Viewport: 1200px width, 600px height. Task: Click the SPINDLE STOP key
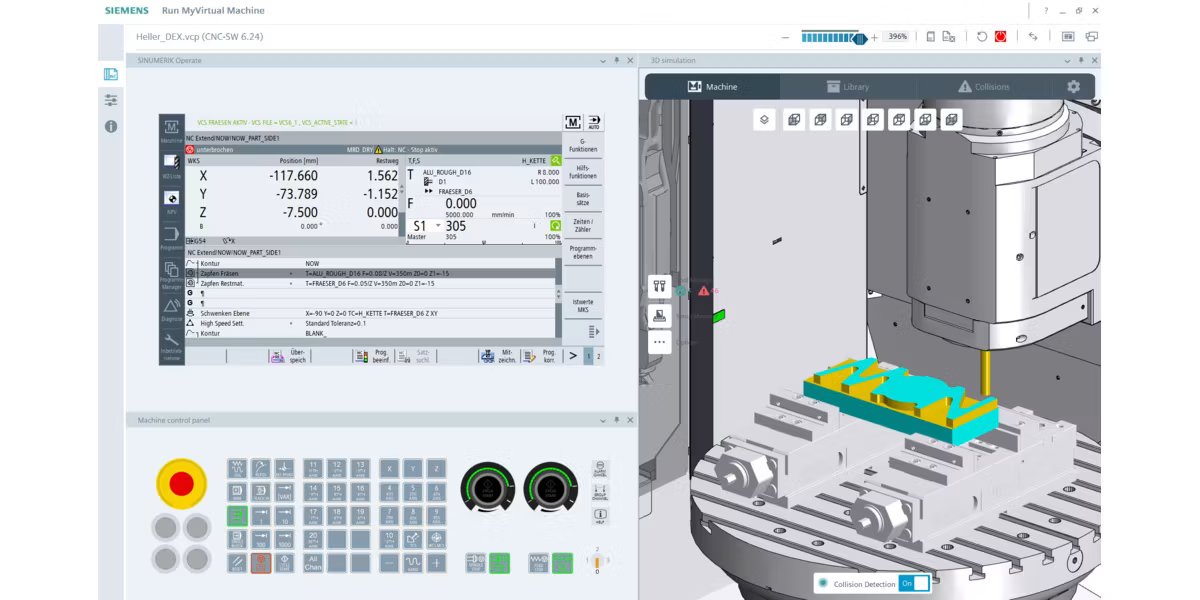pos(475,563)
